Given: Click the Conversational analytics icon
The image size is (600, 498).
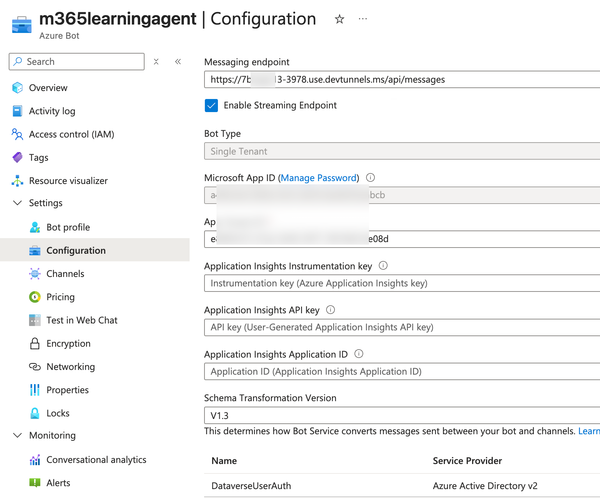Looking at the screenshot, I should coord(35,460).
